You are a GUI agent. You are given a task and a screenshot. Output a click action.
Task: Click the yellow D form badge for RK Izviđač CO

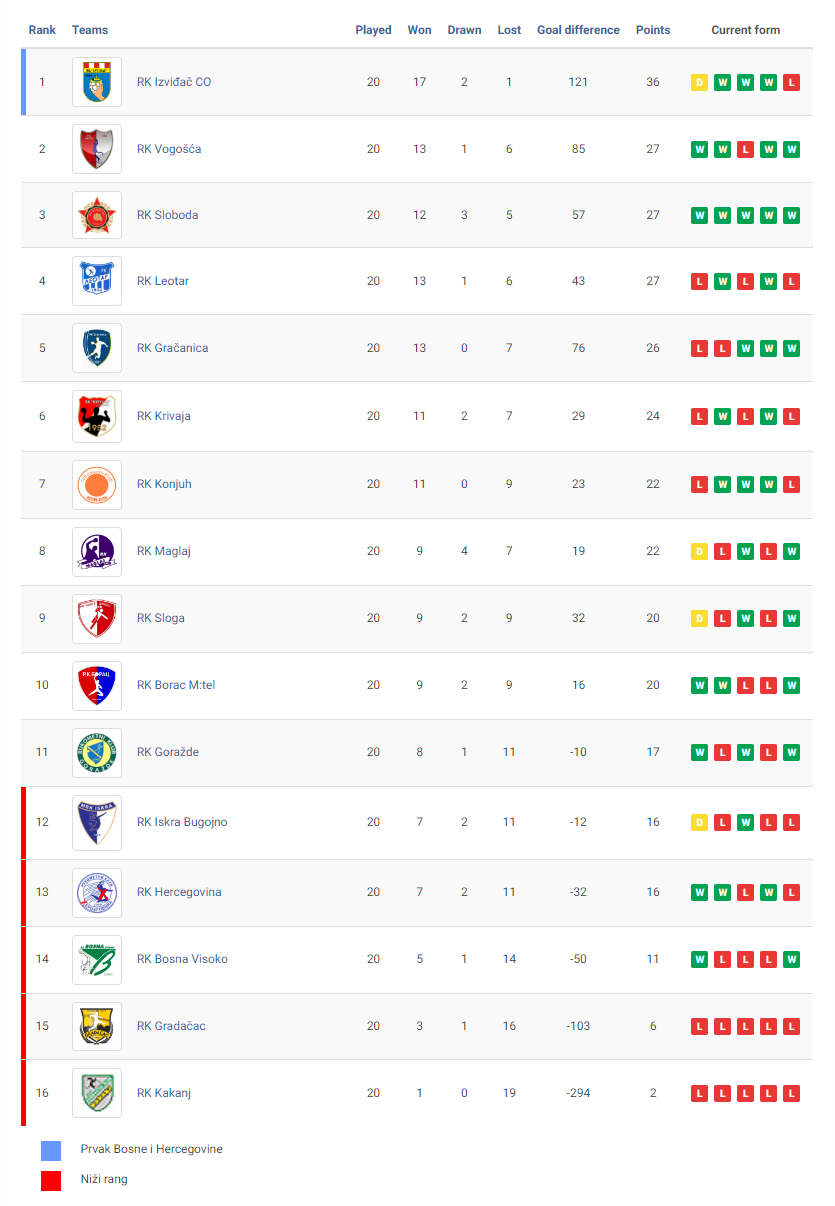coord(700,82)
